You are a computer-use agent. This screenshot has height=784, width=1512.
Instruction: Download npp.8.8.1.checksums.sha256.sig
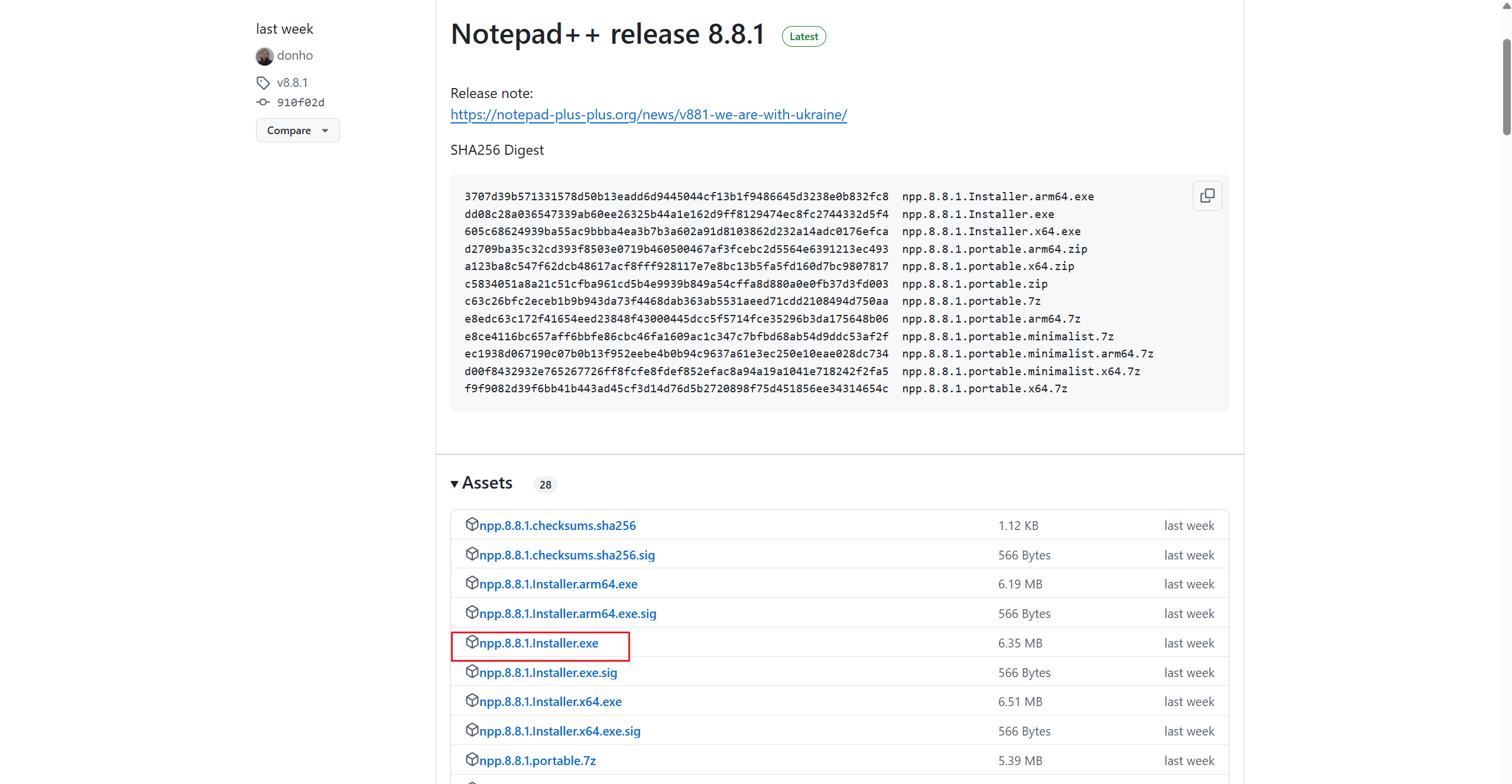[567, 555]
